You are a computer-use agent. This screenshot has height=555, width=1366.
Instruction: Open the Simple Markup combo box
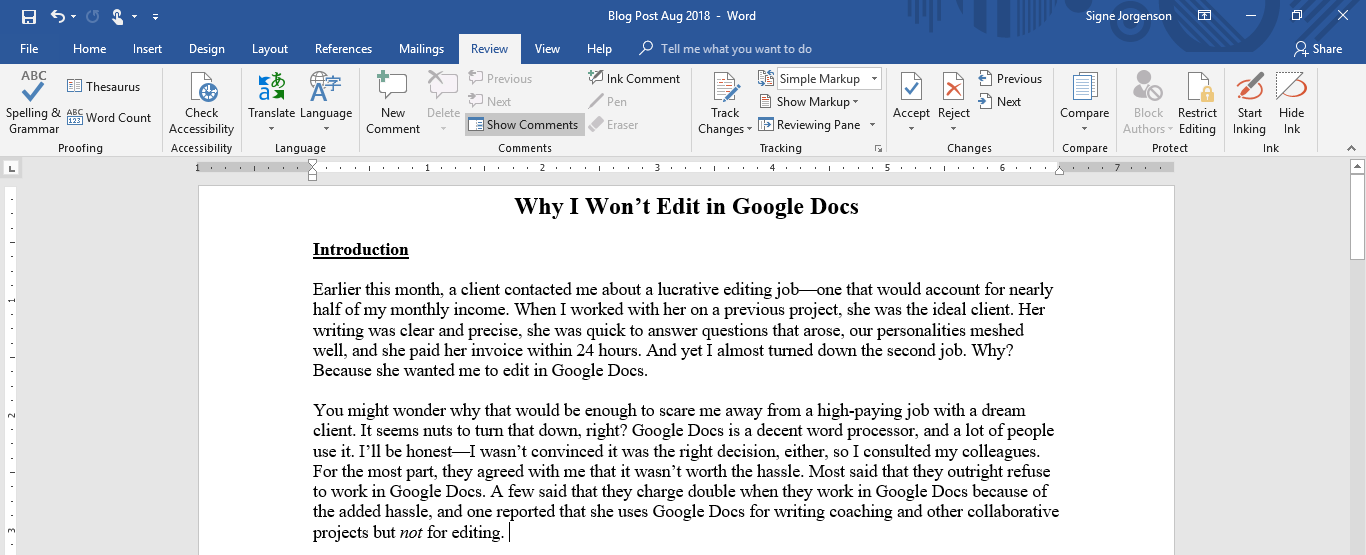tap(829, 79)
